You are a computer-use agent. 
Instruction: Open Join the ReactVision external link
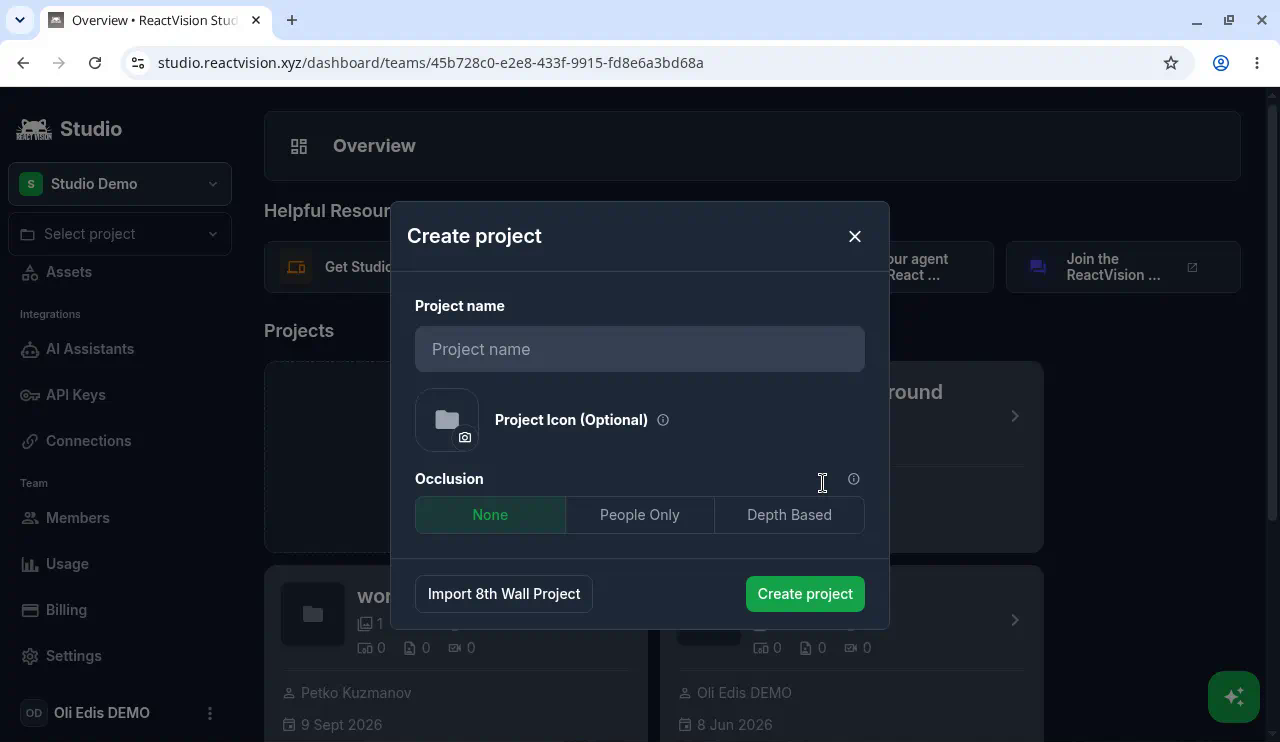(1123, 267)
